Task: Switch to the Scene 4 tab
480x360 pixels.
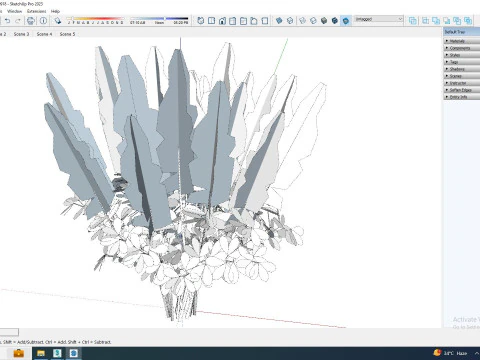Action: [x=44, y=34]
